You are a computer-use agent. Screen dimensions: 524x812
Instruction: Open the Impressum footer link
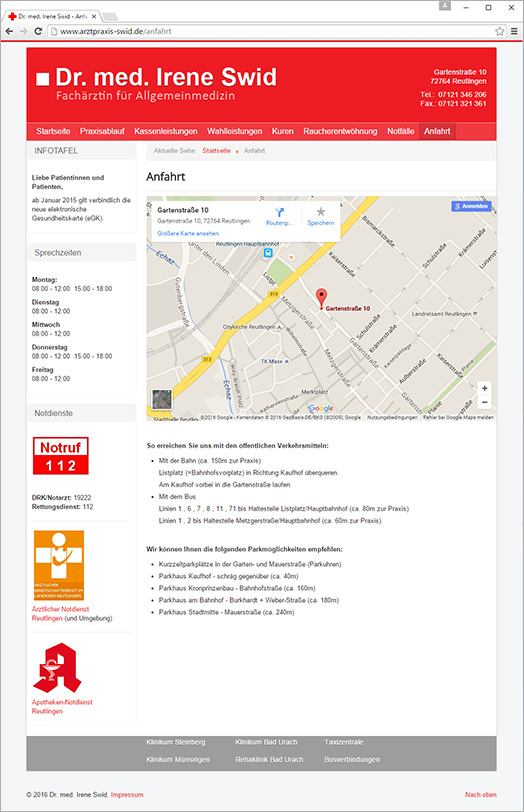127,794
